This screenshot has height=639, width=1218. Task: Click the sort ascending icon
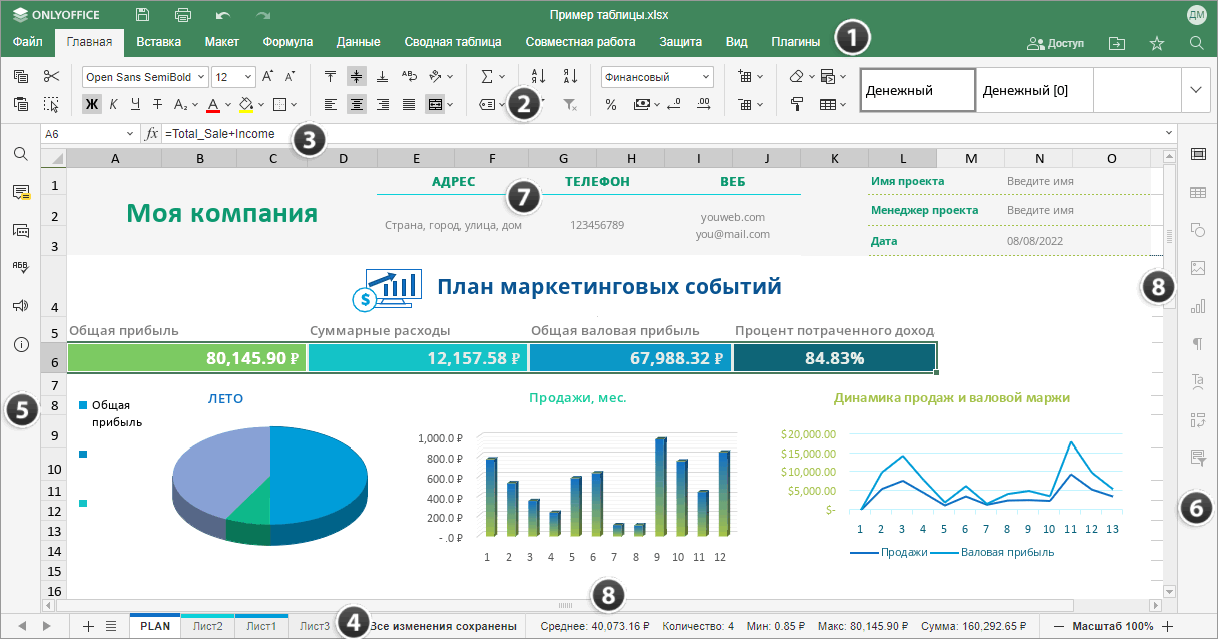538,76
